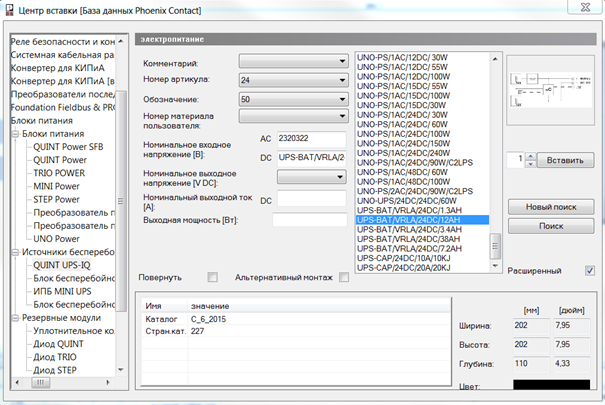The height and width of the screenshot is (405, 605).
Task: Click the Phoenix Contact window title icon
Action: click(9, 10)
